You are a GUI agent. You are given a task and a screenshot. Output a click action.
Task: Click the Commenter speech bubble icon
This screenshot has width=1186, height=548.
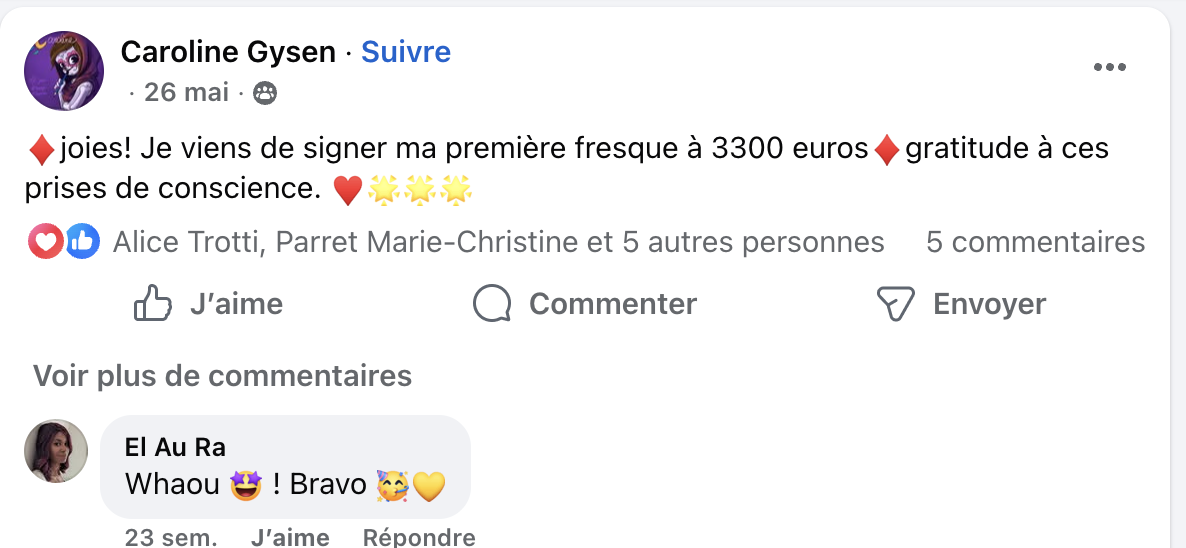tap(492, 304)
